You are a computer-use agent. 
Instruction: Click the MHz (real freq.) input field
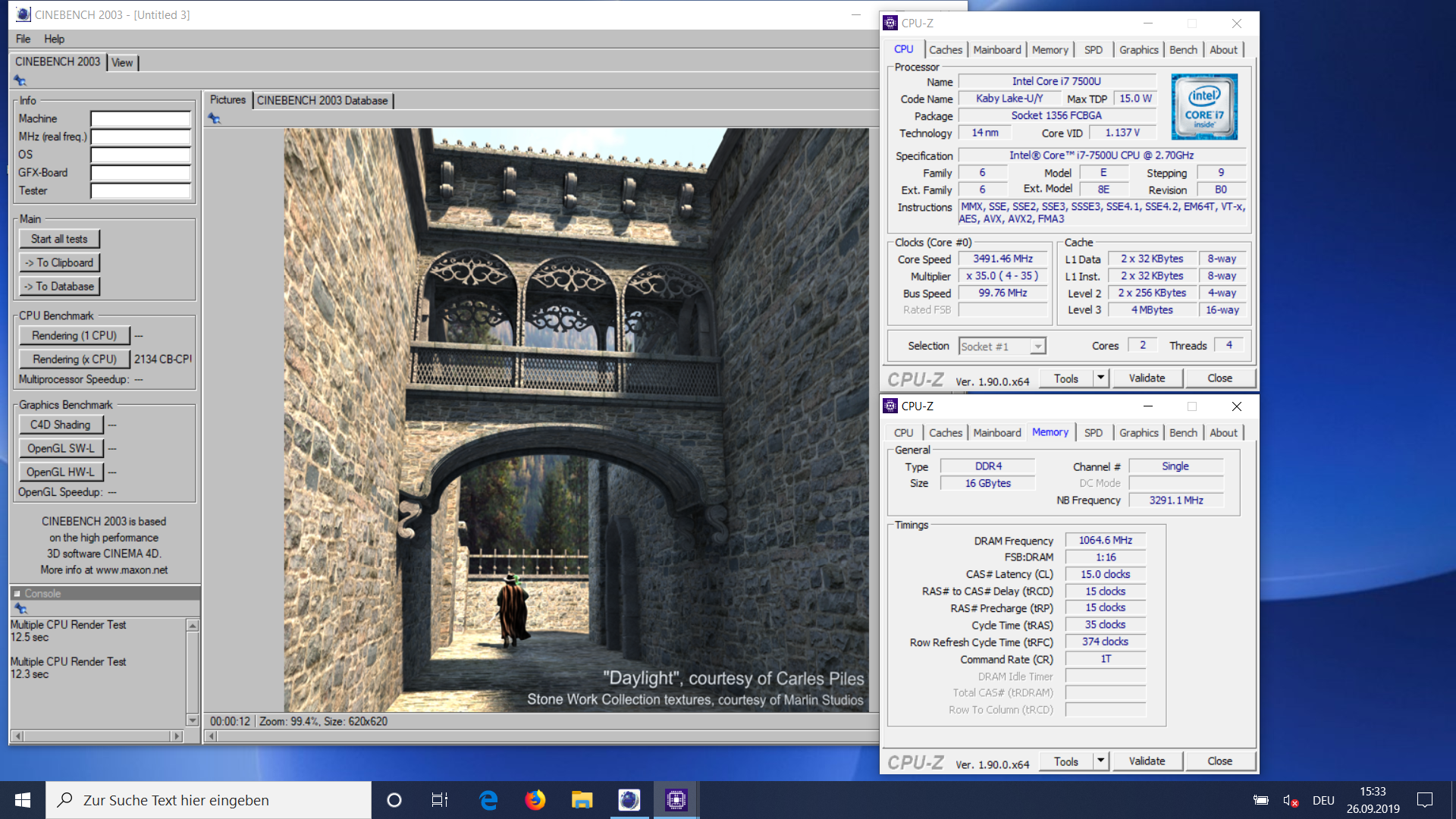[x=140, y=136]
